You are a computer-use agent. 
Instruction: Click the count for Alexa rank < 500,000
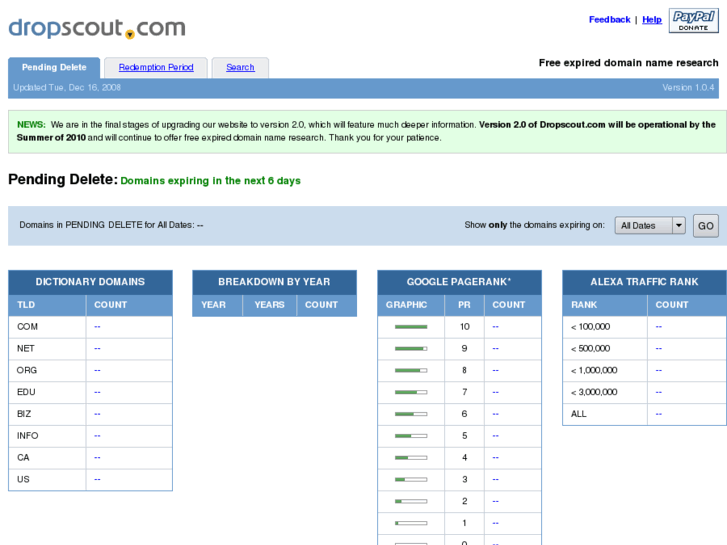[x=659, y=348]
